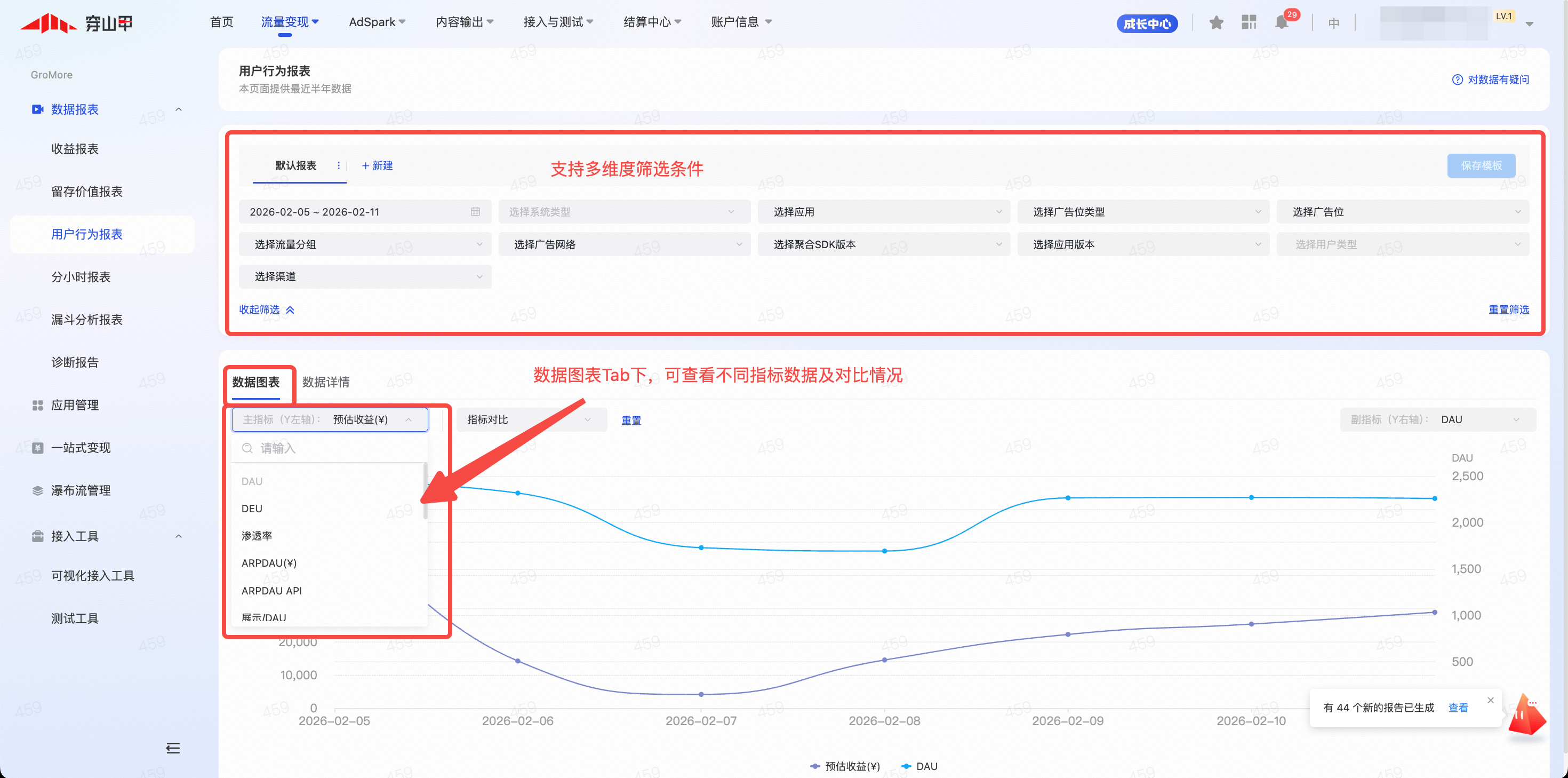The height and width of the screenshot is (778, 1568).
Task: Open the 选择应用 dropdown
Action: 883,211
